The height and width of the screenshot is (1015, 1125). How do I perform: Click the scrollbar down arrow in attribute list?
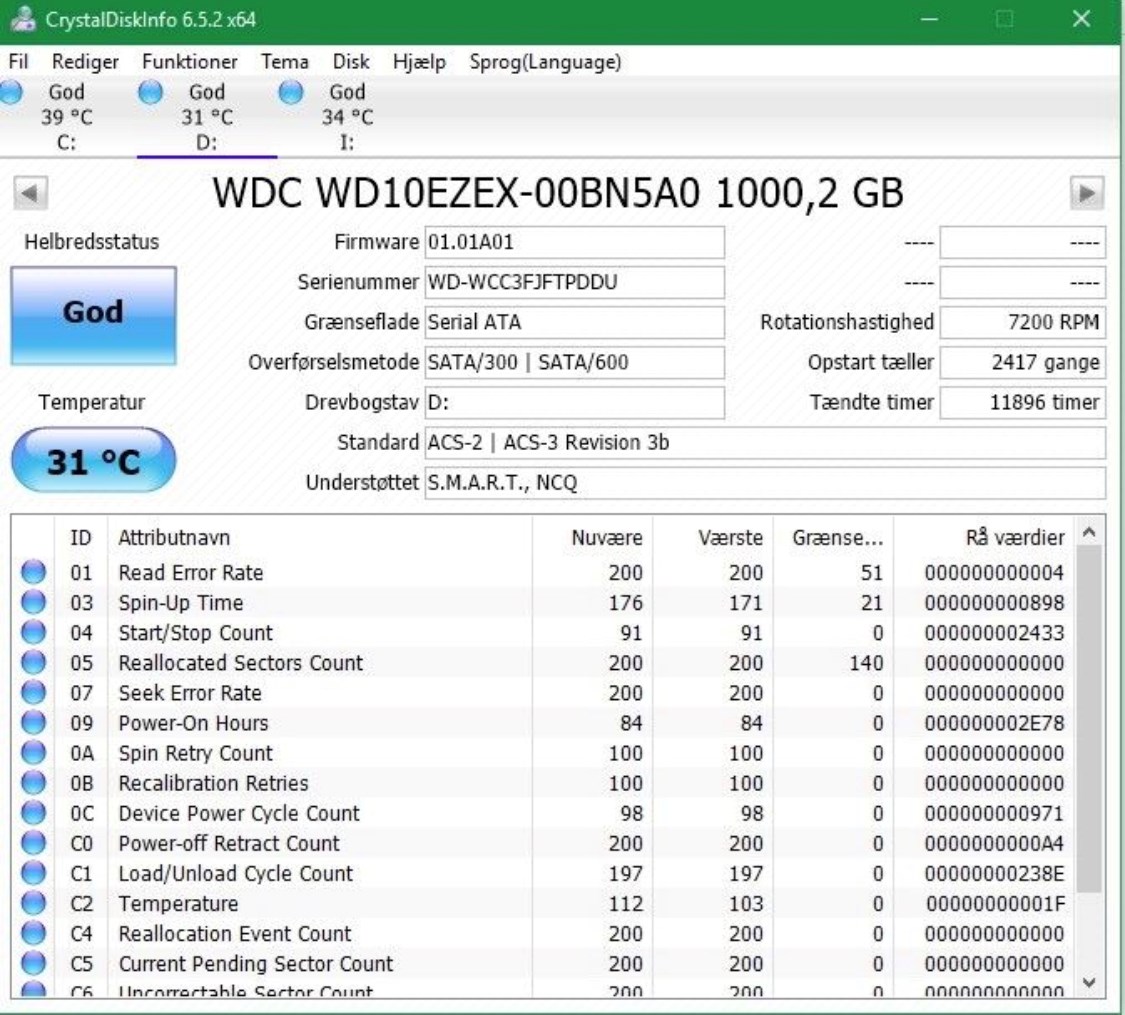tap(1089, 982)
